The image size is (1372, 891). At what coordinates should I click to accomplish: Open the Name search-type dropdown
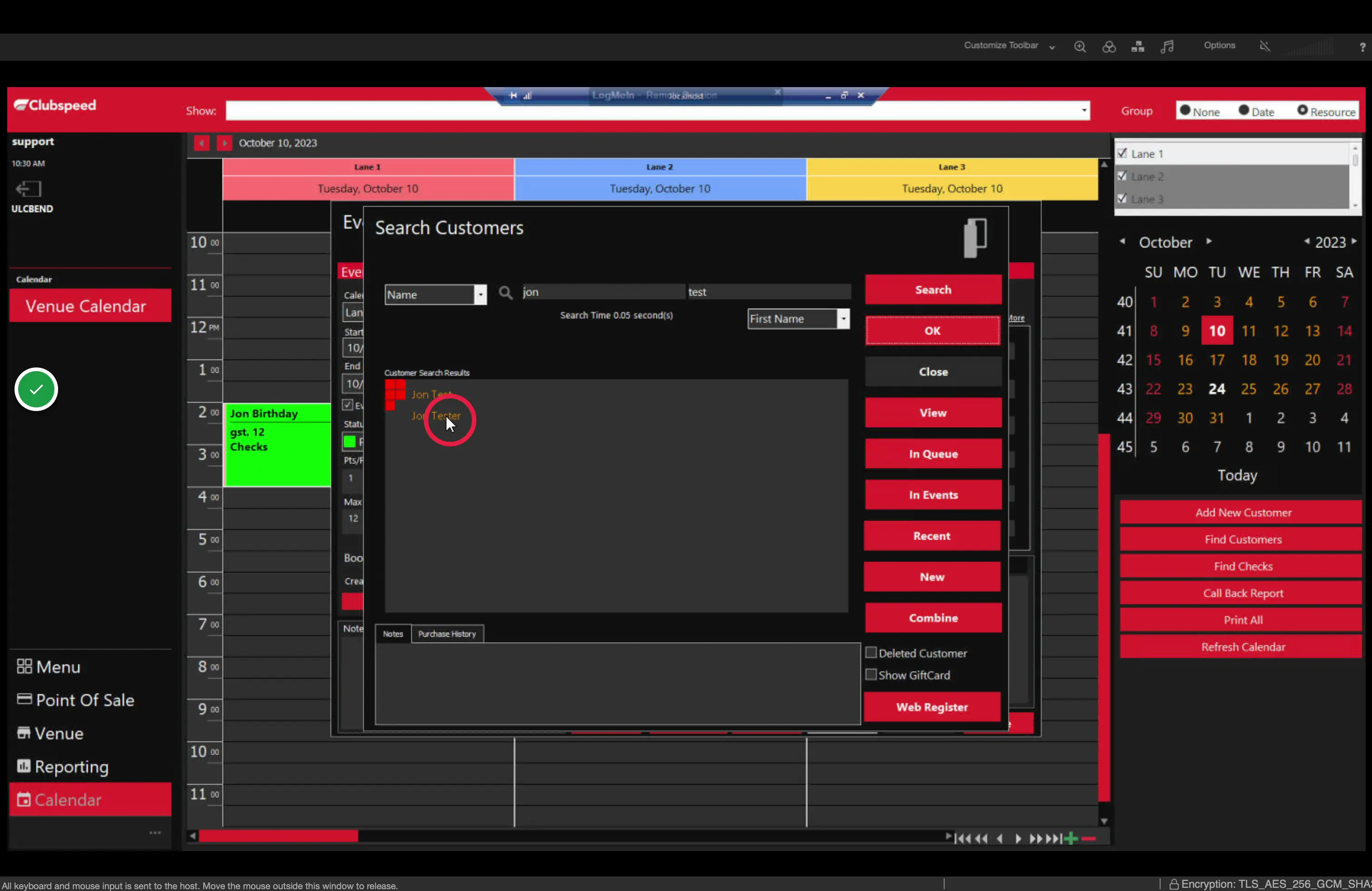click(x=480, y=294)
